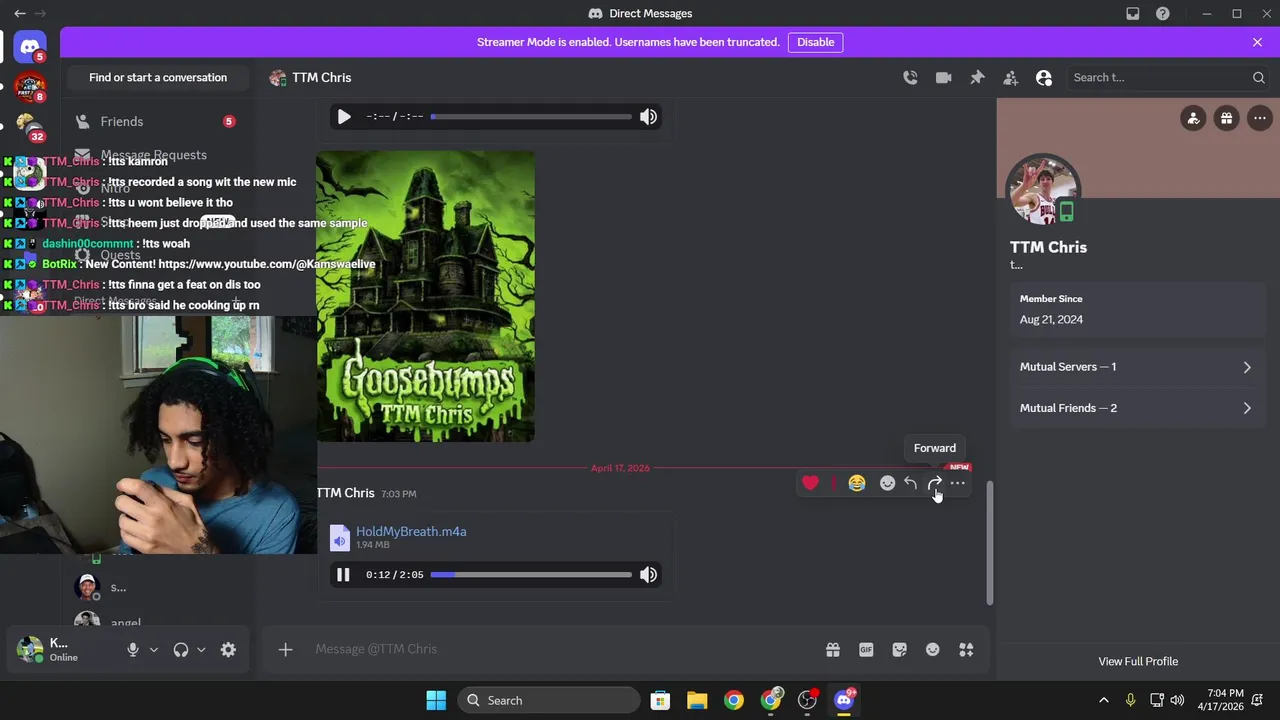Mute the HoldMyBreath audio volume icon

pos(649,575)
